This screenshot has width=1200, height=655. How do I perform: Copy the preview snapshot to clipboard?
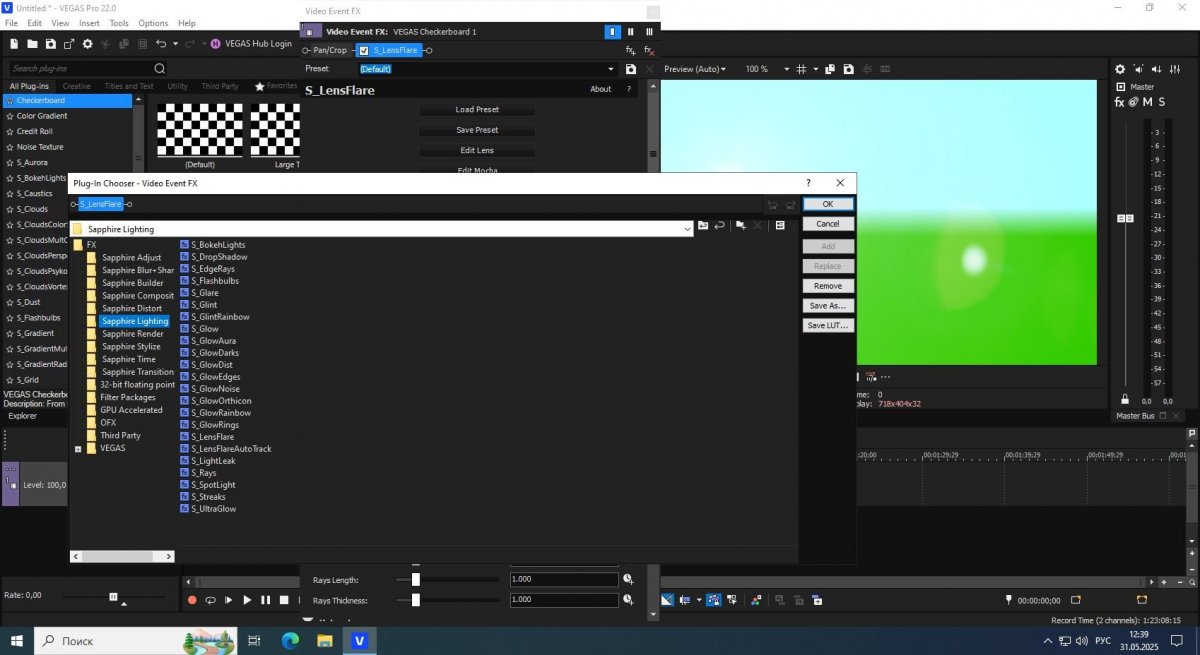coord(832,69)
